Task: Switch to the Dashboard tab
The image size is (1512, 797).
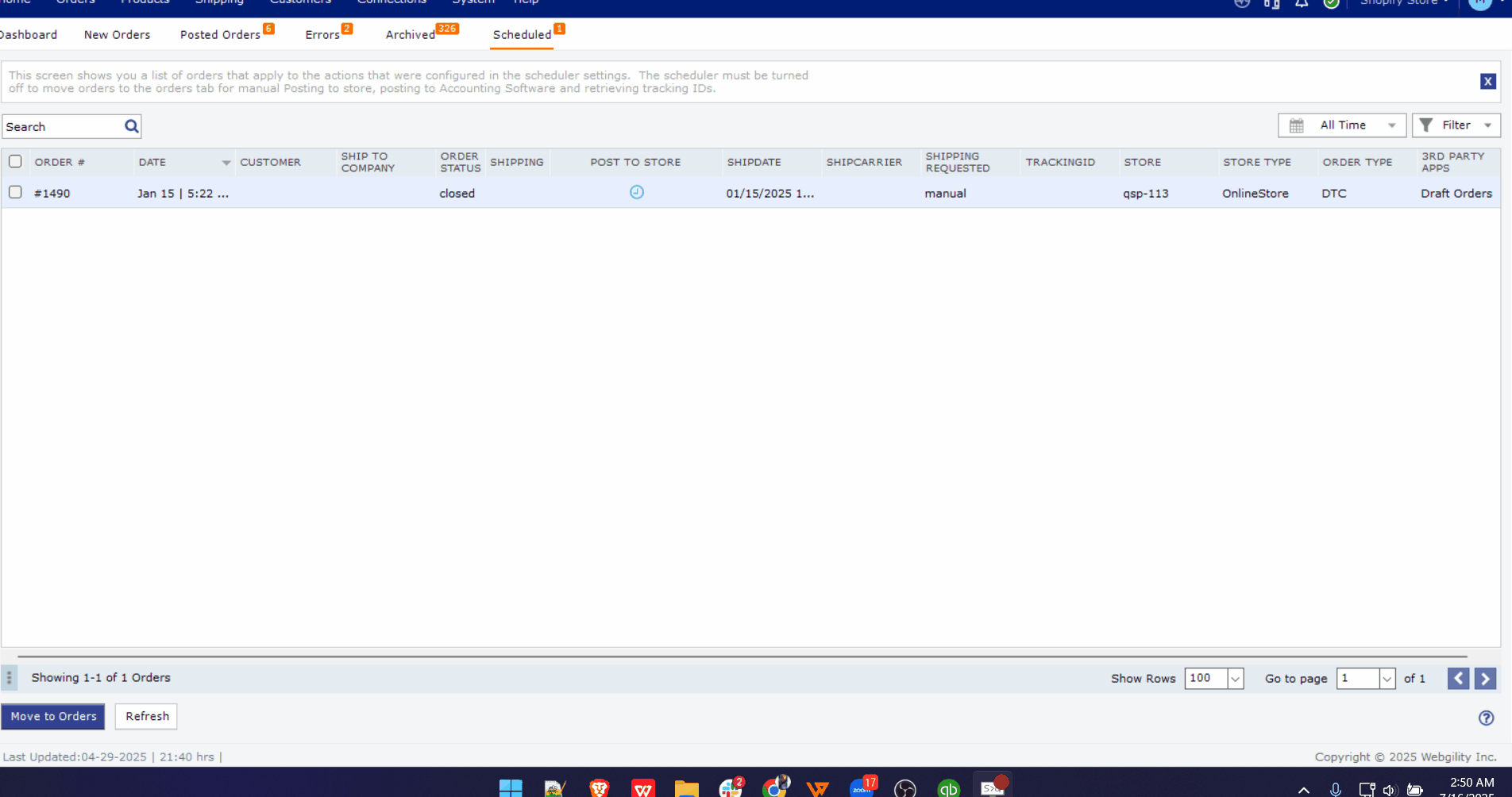Action: point(29,35)
